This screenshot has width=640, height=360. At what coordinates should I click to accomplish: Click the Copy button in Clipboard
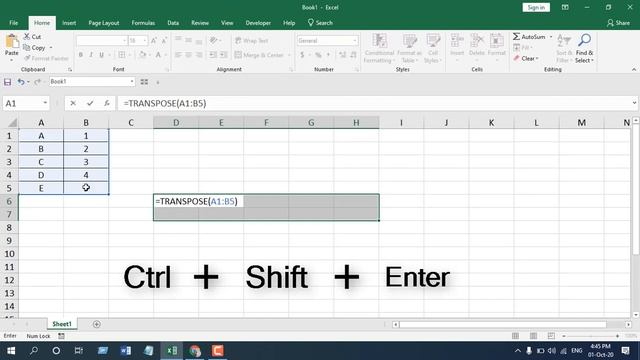[34, 48]
